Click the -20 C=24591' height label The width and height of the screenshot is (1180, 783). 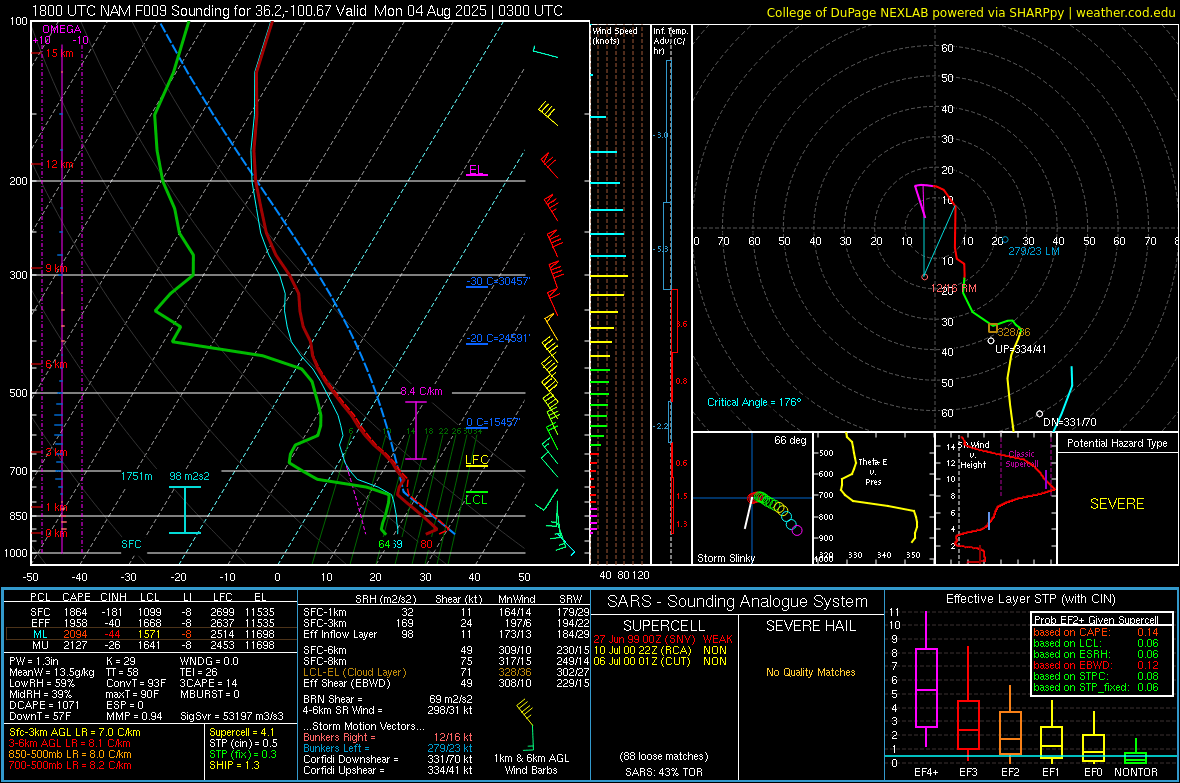[x=498, y=338]
